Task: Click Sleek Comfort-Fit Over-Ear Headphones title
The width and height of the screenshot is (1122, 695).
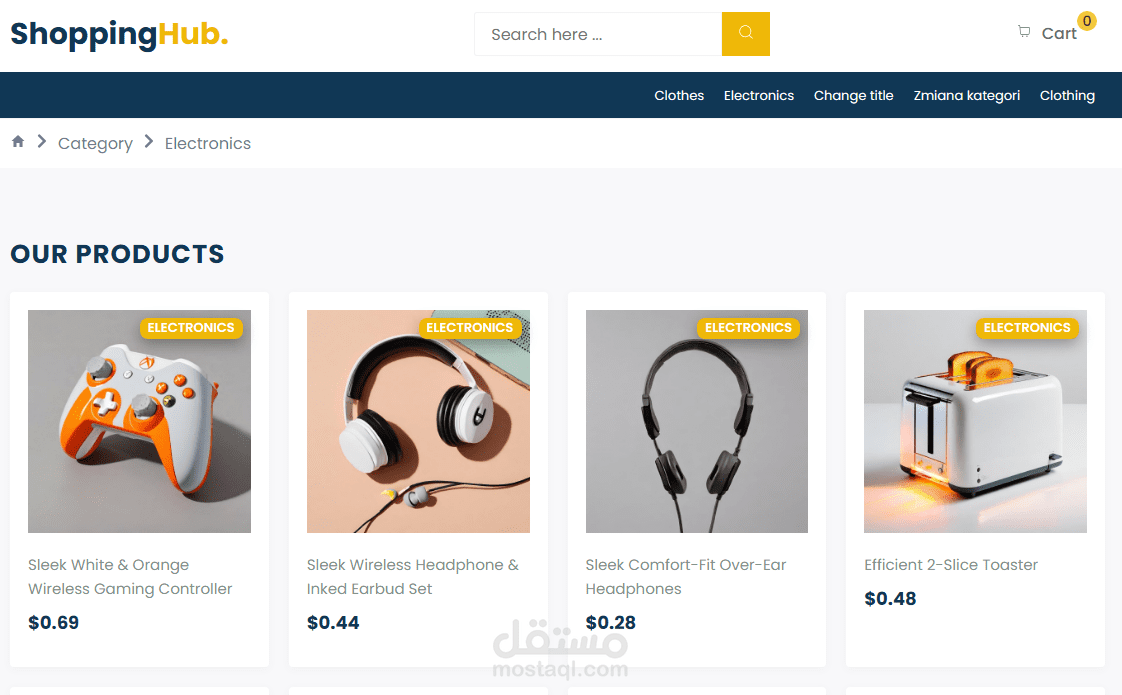Action: [x=686, y=577]
